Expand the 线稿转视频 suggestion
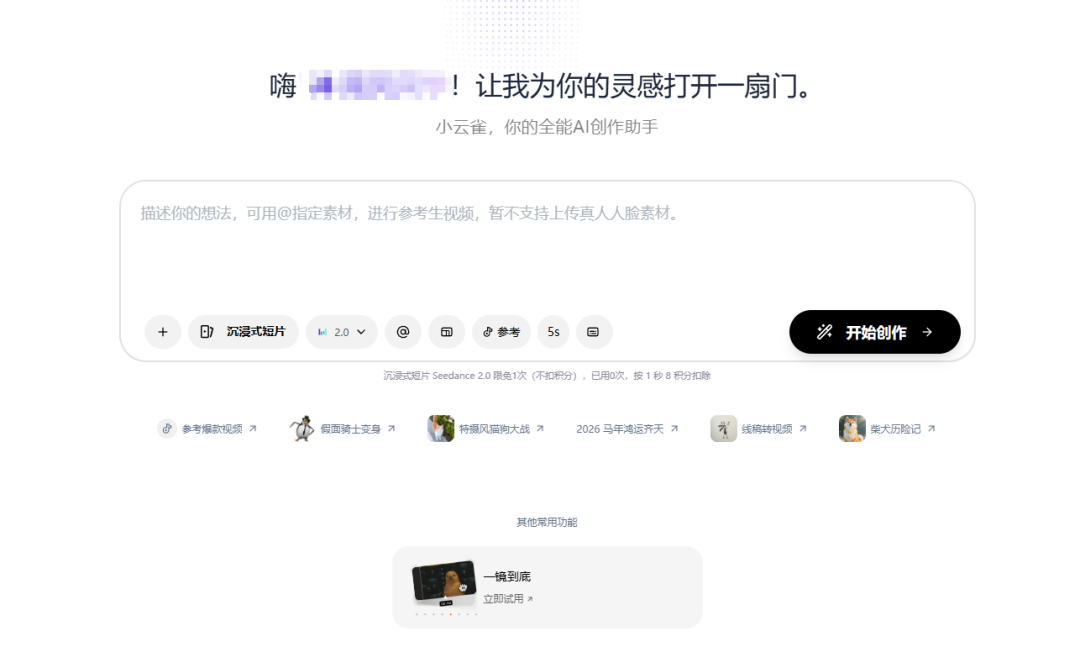Screen dimensions: 1080x668 [760, 427]
